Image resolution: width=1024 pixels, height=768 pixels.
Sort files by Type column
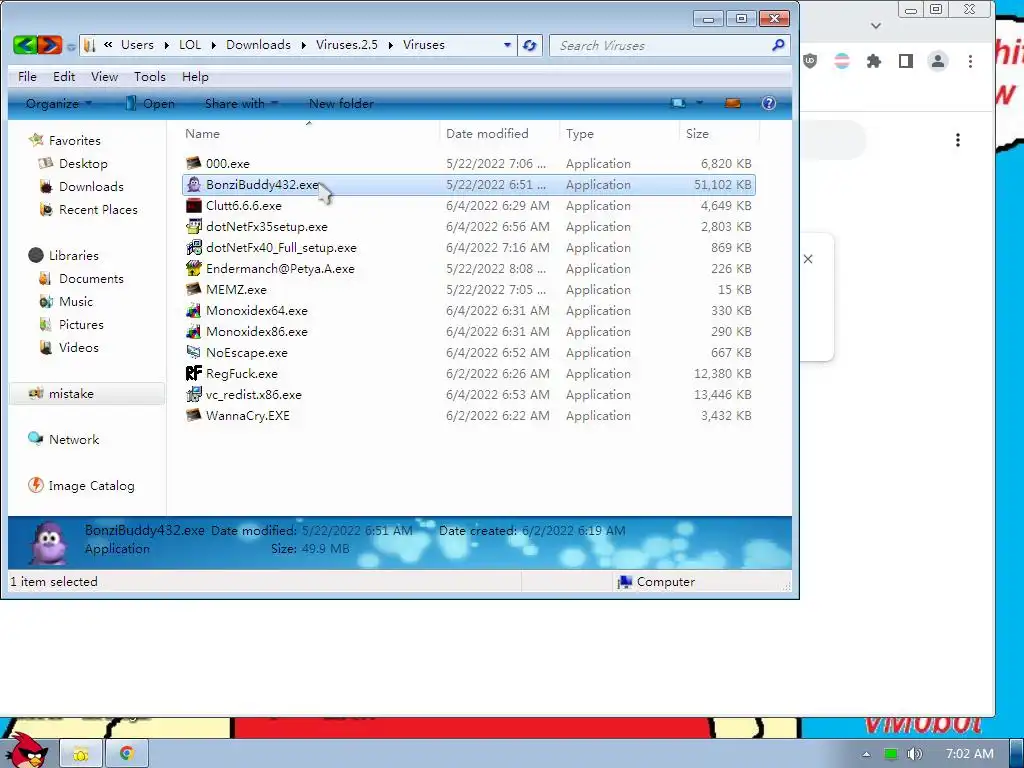tap(619, 133)
